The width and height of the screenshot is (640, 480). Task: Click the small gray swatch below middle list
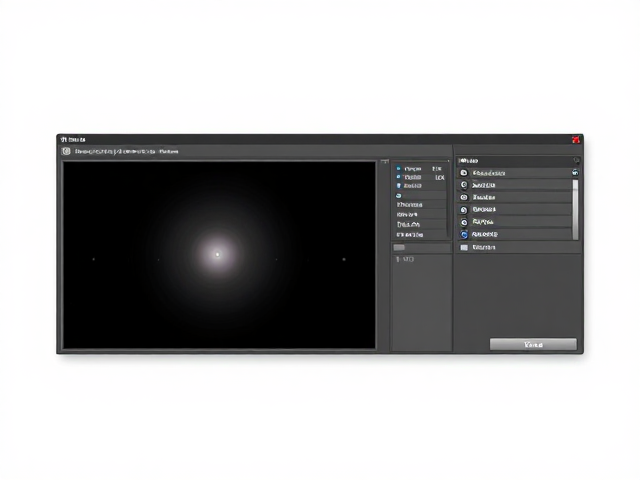(x=399, y=247)
